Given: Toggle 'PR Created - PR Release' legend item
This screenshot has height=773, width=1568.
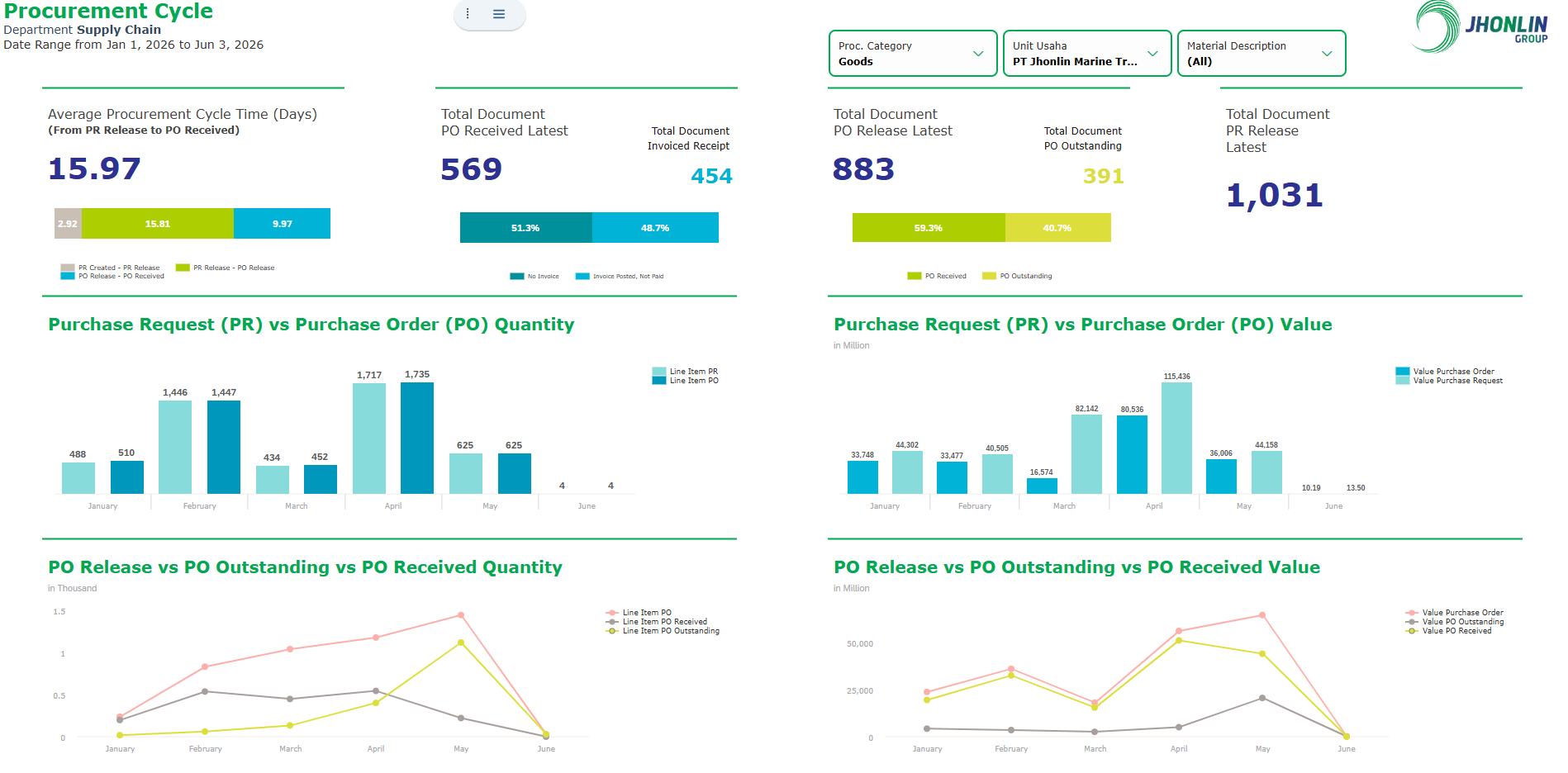Looking at the screenshot, I should click(111, 268).
